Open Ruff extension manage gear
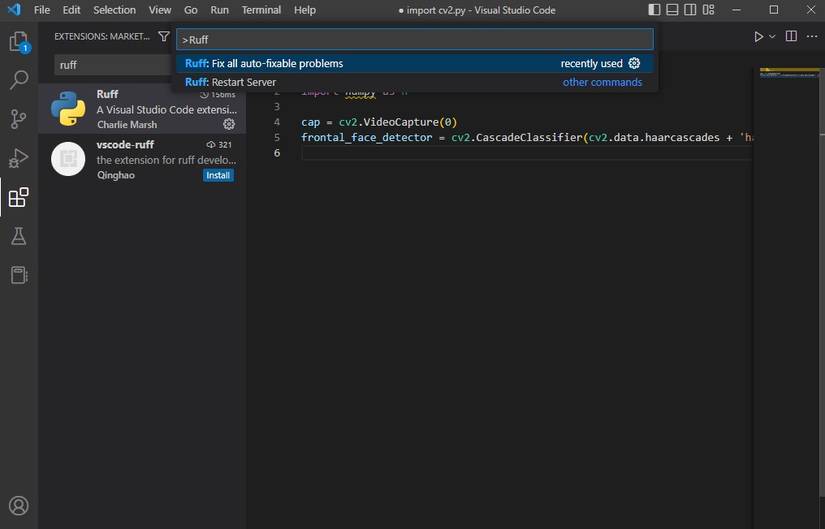Screen dimensions: 825x529 coord(229,124)
